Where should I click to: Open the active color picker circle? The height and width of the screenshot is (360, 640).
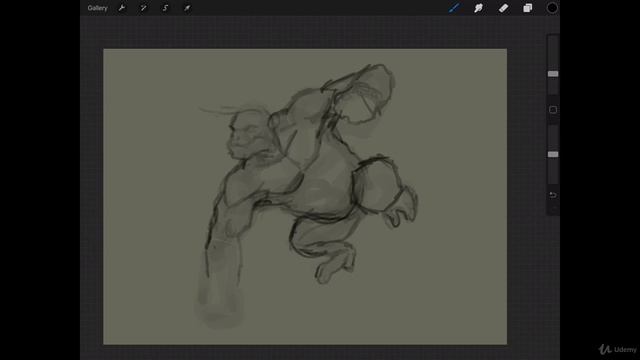tap(552, 8)
